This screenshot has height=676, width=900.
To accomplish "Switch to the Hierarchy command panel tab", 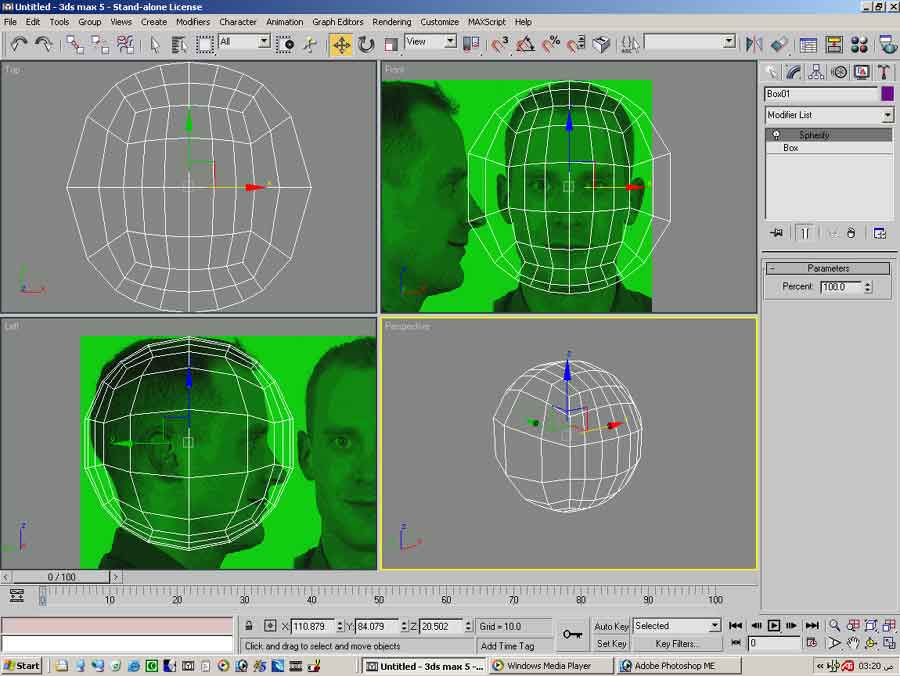I will [816, 72].
